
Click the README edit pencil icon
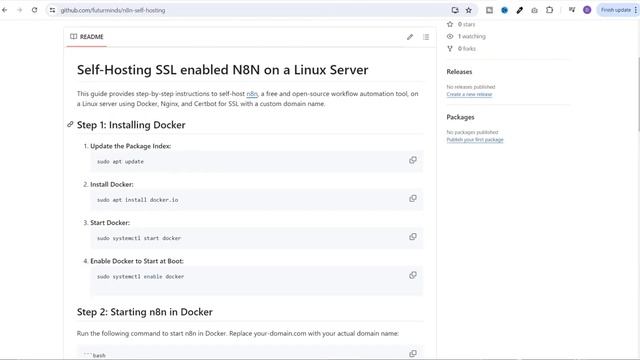[x=410, y=37]
